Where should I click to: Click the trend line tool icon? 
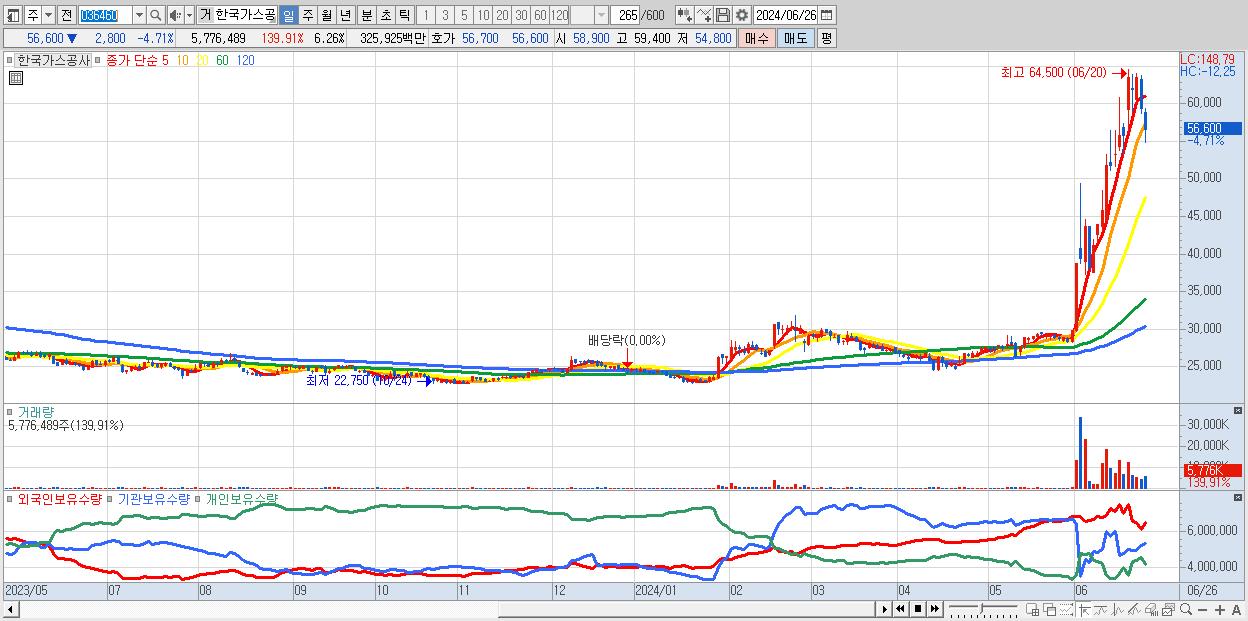point(1101,609)
